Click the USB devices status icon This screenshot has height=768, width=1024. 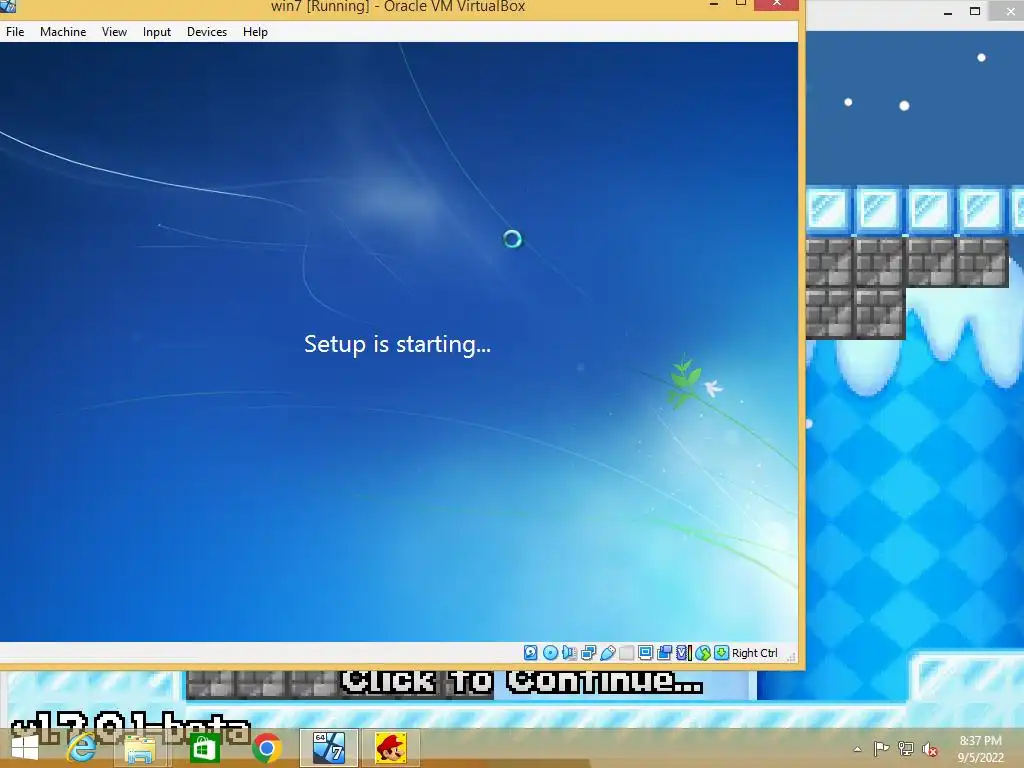pos(608,652)
